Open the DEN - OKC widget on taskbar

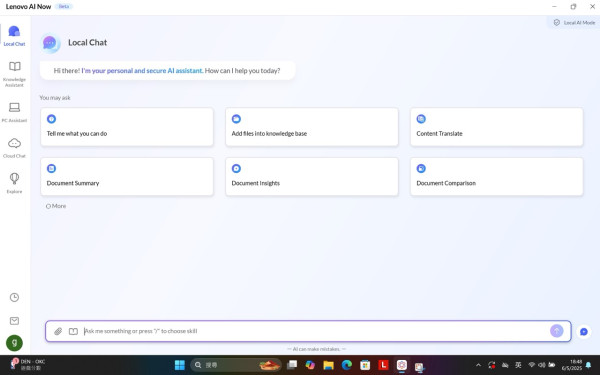[x=28, y=365]
